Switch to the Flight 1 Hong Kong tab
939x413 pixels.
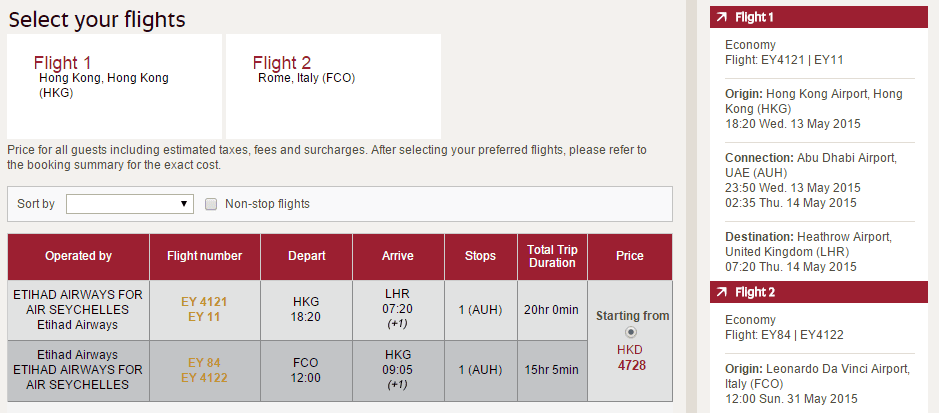(114, 85)
